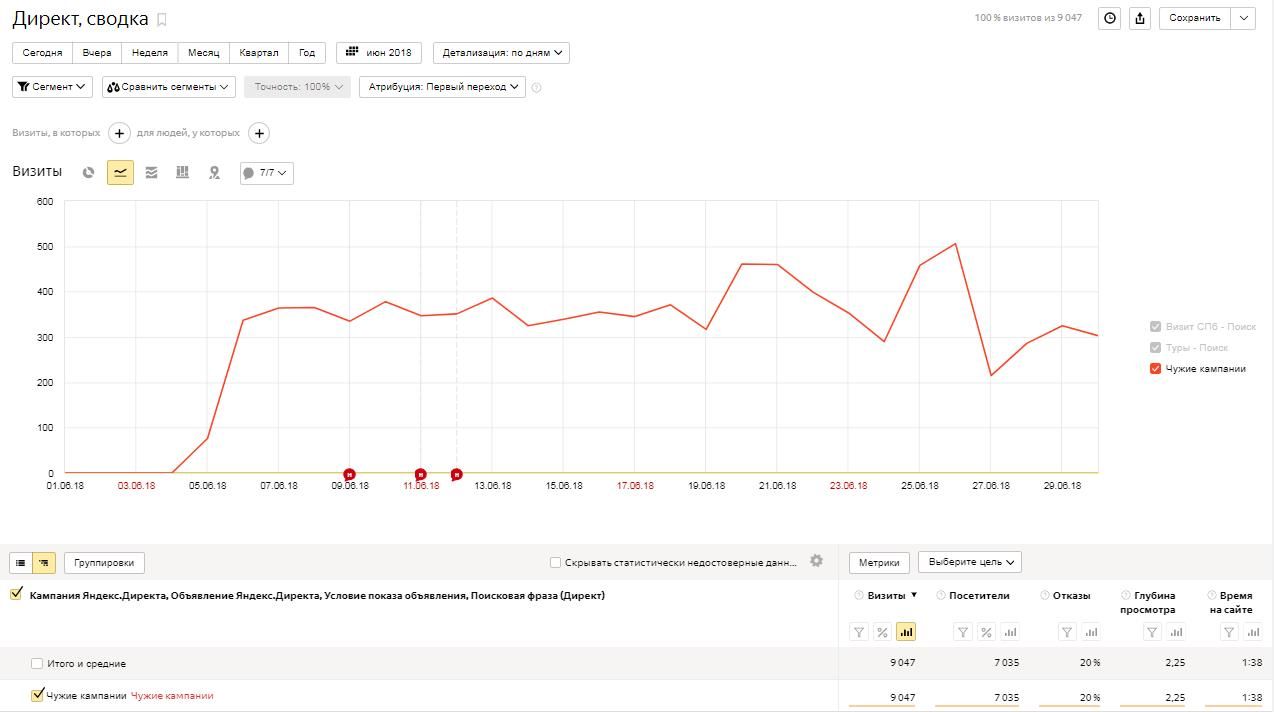Expand the Атрибуция: Первый переход dropdown
Viewport: 1274px width, 712px height.
coord(442,87)
